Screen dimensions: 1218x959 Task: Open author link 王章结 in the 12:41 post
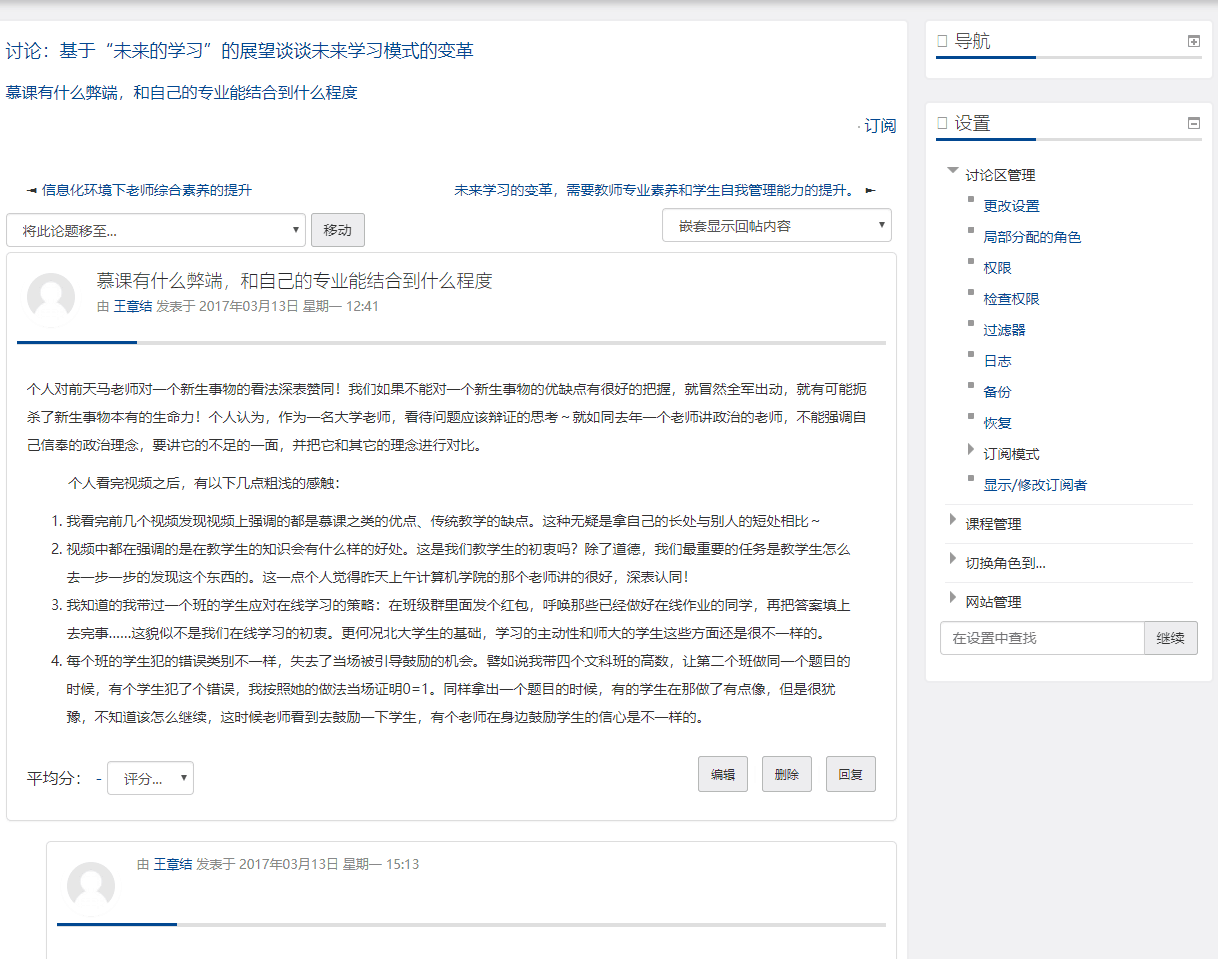pos(132,306)
